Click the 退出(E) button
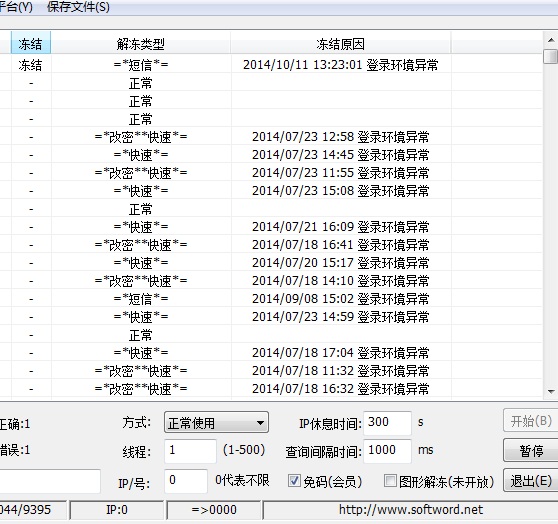The image size is (558, 524). pyautogui.click(x=531, y=481)
